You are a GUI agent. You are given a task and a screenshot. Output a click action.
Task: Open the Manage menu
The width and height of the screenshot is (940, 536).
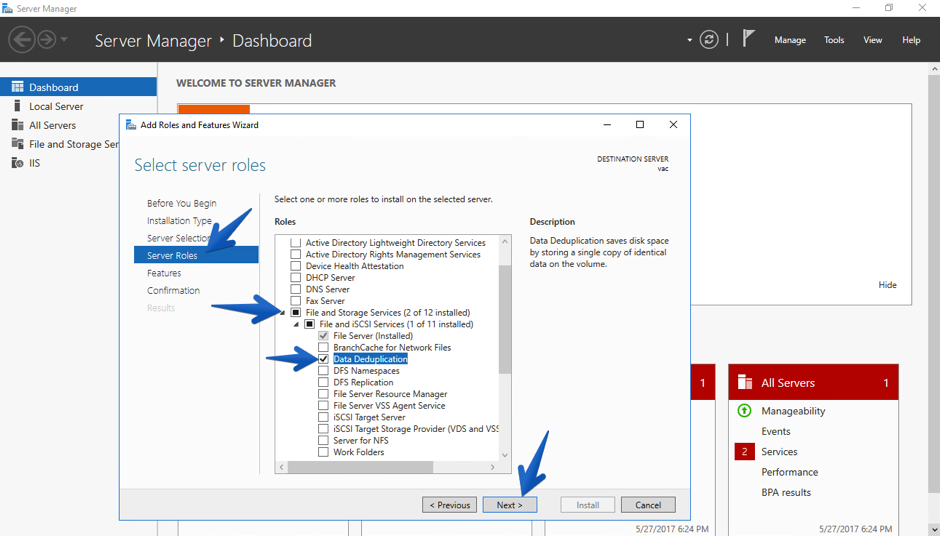pyautogui.click(x=790, y=40)
